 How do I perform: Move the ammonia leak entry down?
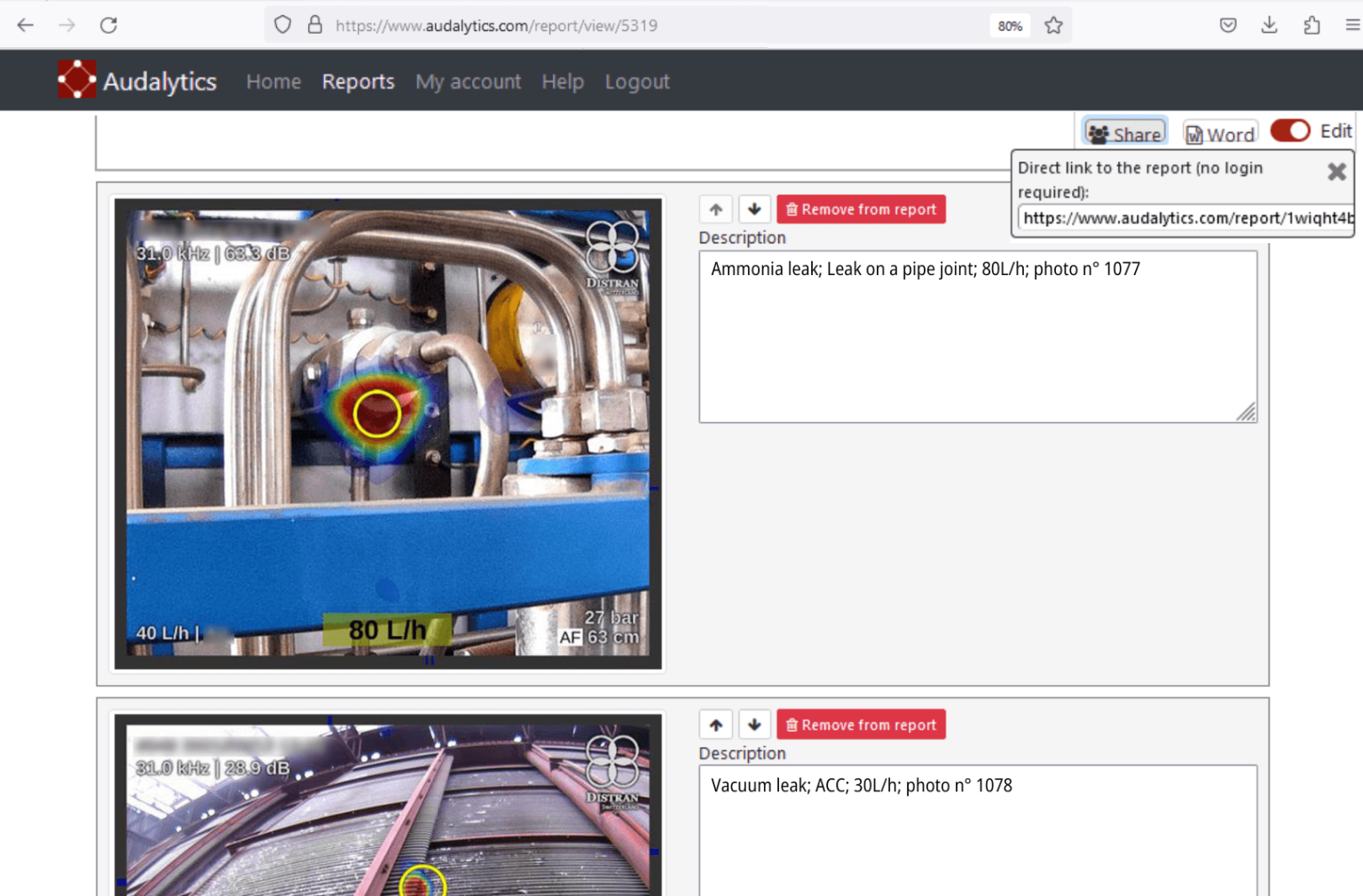pos(754,209)
